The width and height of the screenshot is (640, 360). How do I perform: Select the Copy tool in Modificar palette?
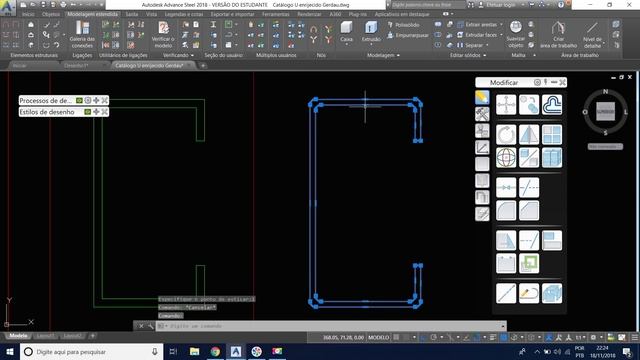coord(529,104)
